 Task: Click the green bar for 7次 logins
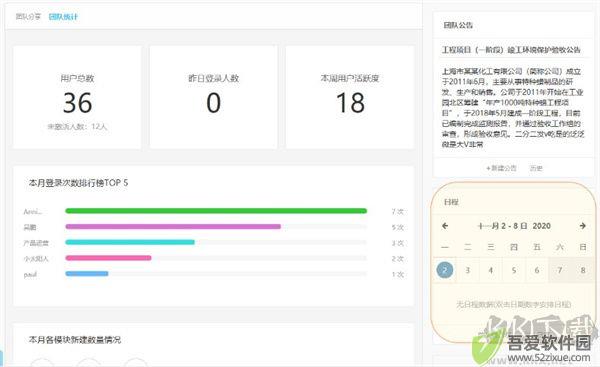click(216, 211)
